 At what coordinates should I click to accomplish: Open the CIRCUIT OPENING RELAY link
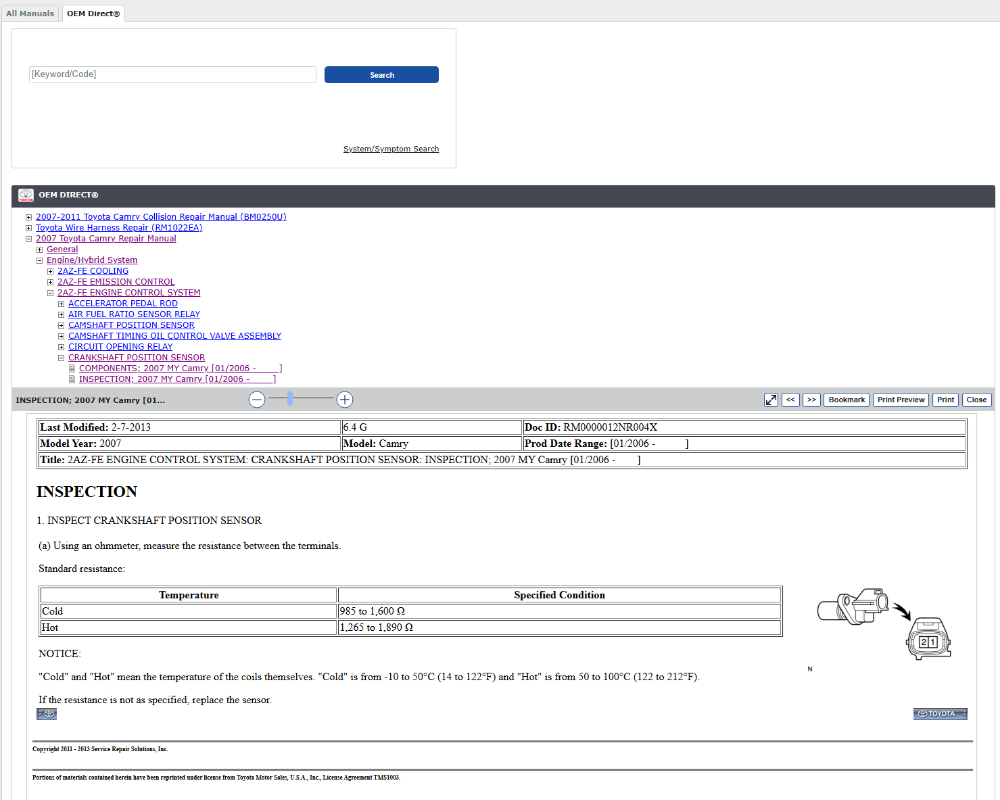point(121,348)
